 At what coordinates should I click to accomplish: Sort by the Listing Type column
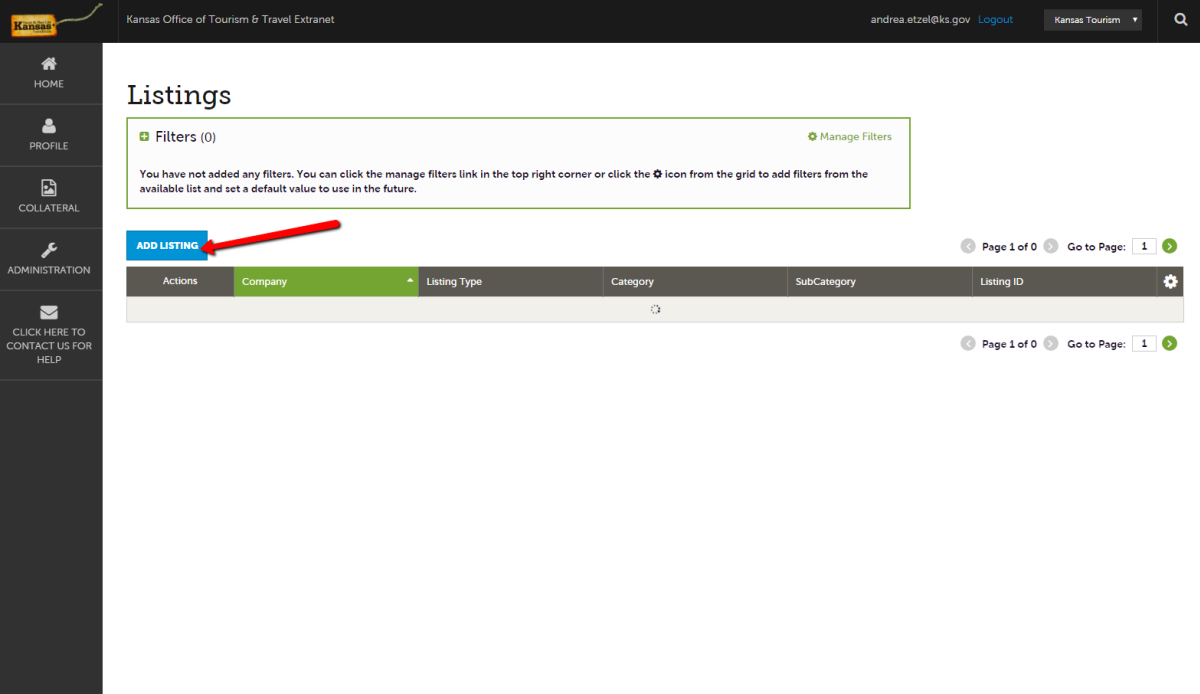click(510, 282)
